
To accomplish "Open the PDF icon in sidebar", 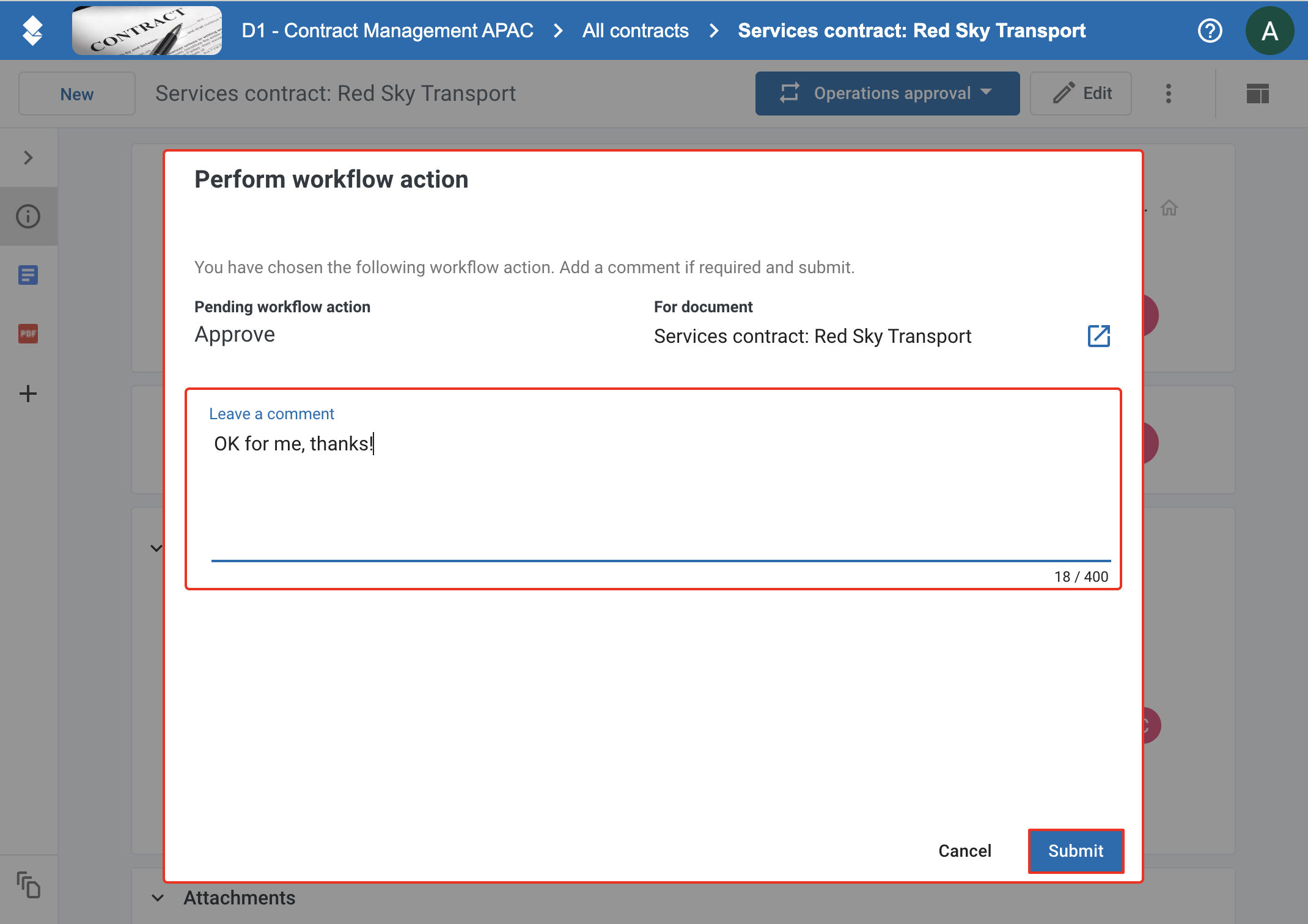I will (x=28, y=334).
